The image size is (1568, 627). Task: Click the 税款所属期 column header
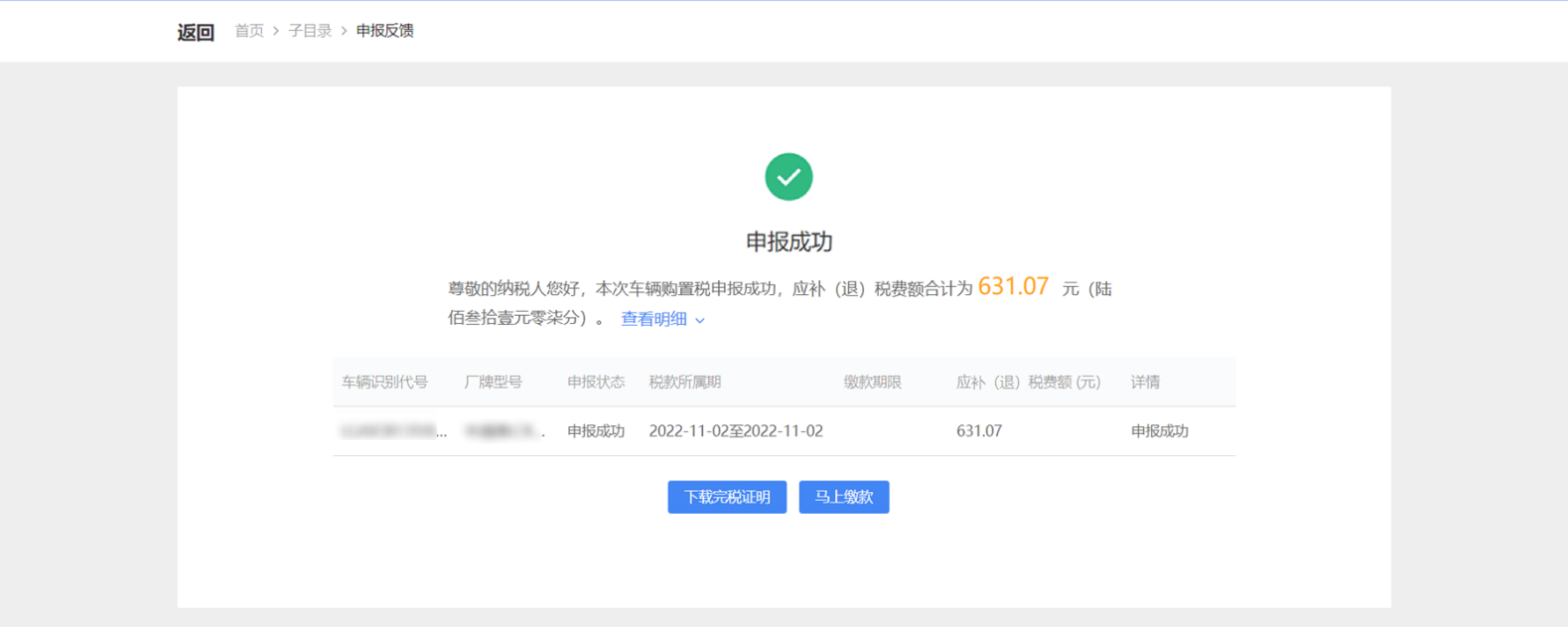point(684,383)
